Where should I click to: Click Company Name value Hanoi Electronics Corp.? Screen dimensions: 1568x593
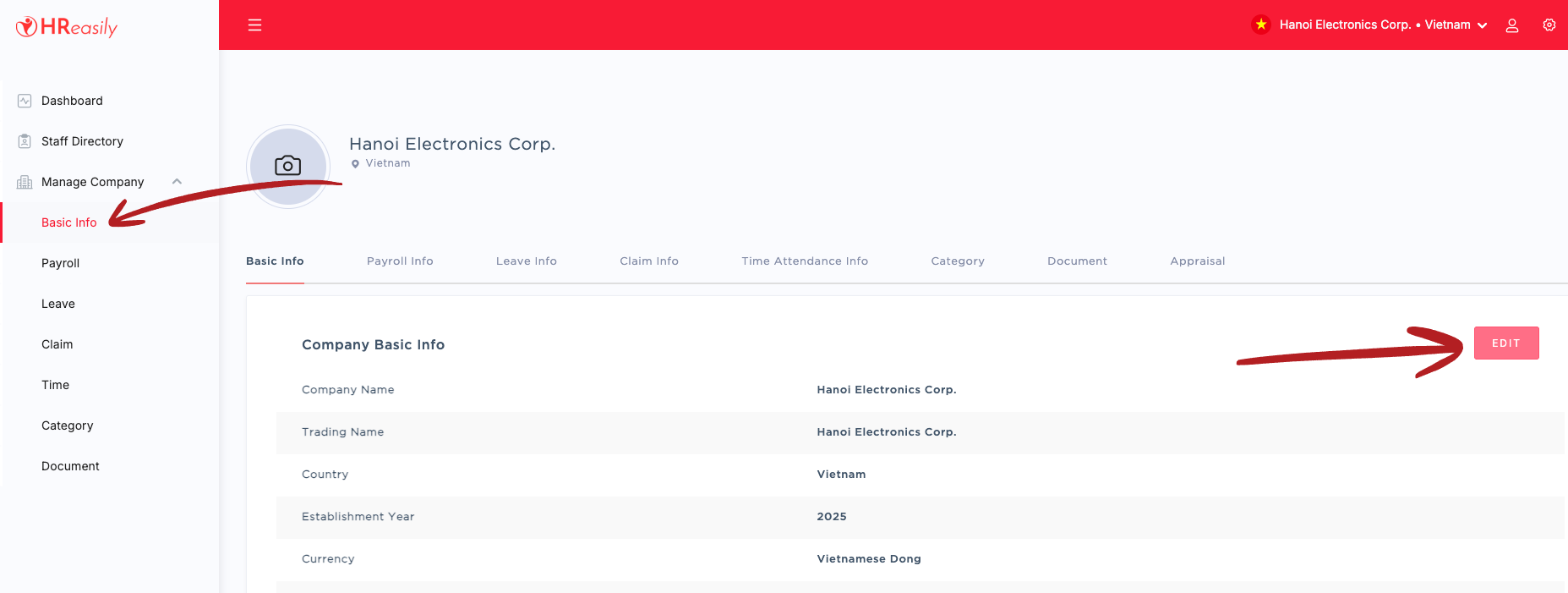point(886,390)
